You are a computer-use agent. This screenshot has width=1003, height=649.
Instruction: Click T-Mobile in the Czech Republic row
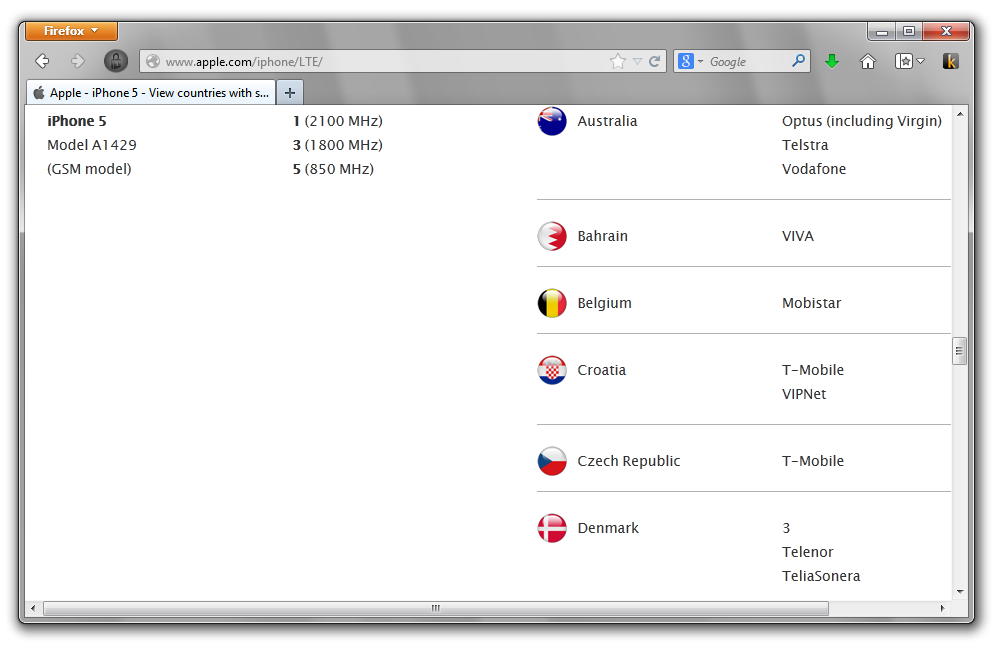pyautogui.click(x=812, y=461)
